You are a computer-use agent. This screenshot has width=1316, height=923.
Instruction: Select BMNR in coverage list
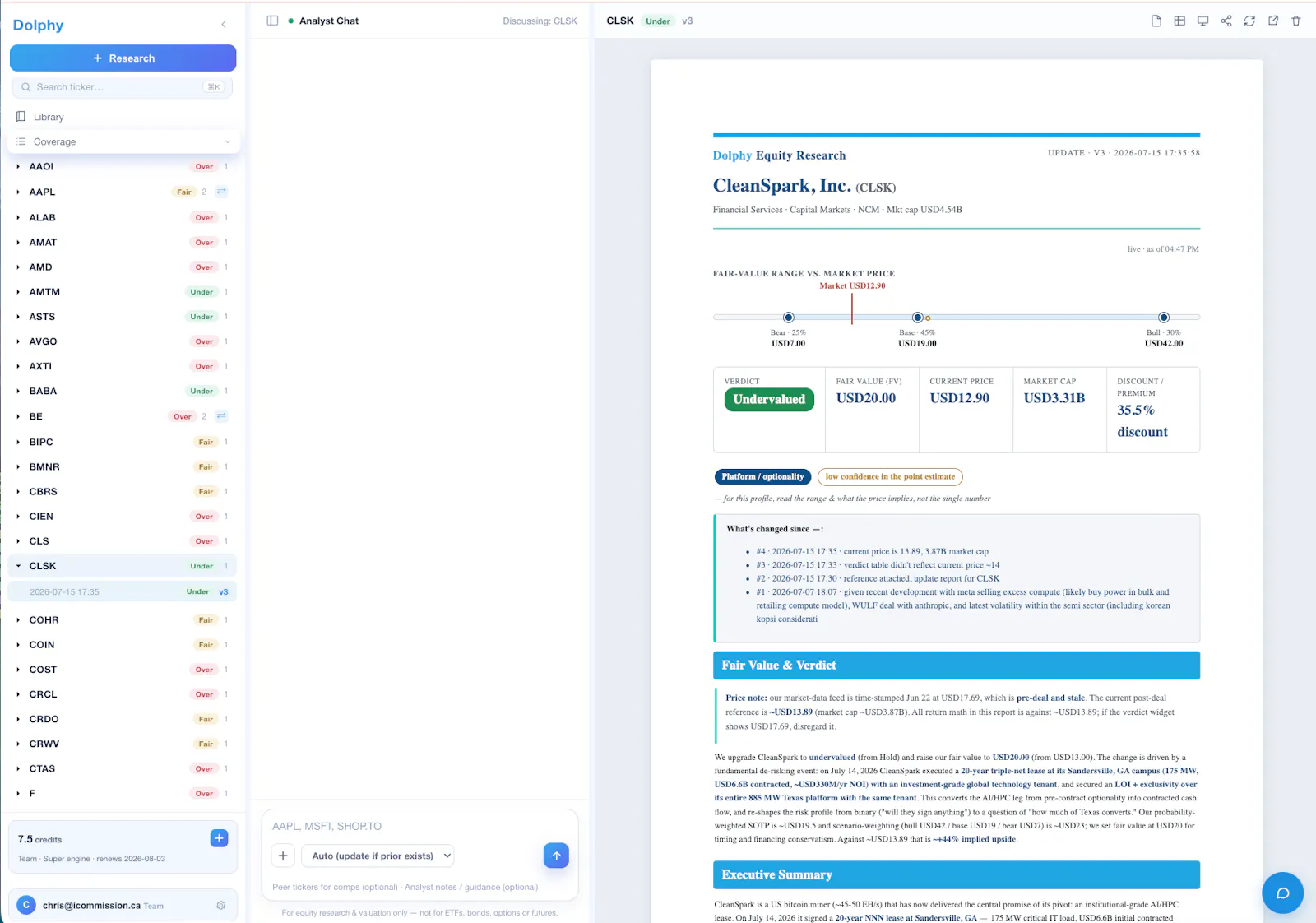click(x=123, y=466)
